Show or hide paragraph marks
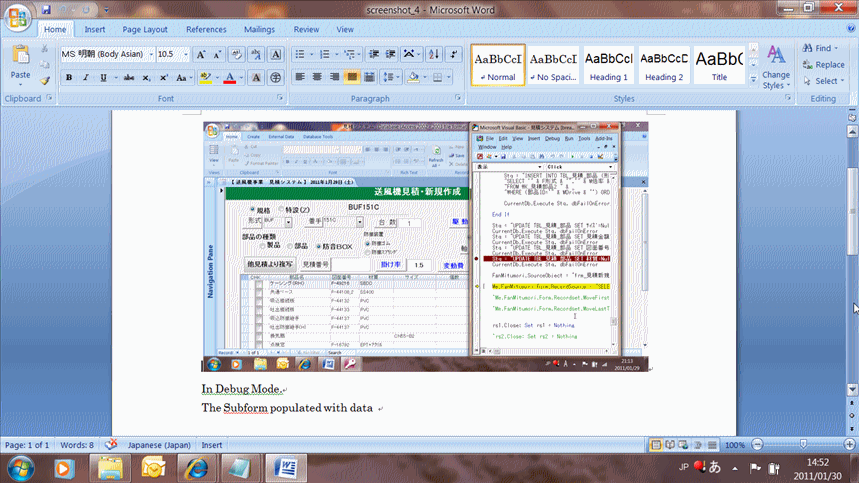 point(454,54)
